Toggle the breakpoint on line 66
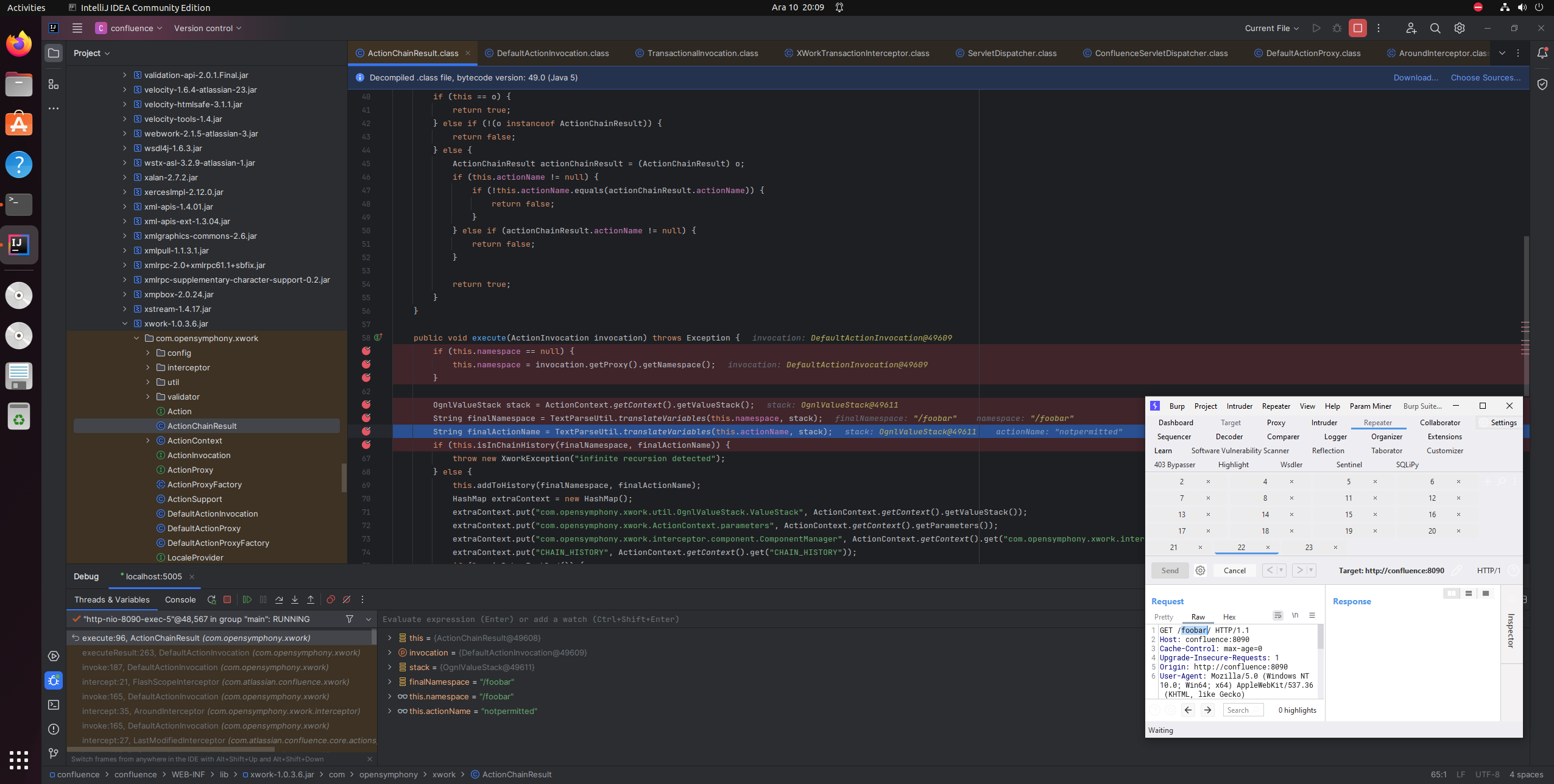1554x784 pixels. click(366, 445)
